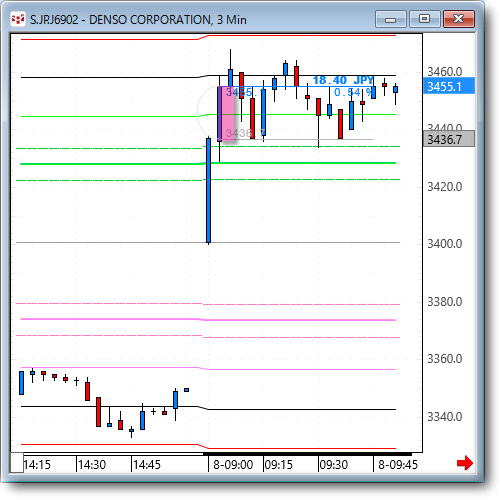The height and width of the screenshot is (500, 502).
Task: Click the tall blue opening candlestick at 09:00
Action: (208, 190)
